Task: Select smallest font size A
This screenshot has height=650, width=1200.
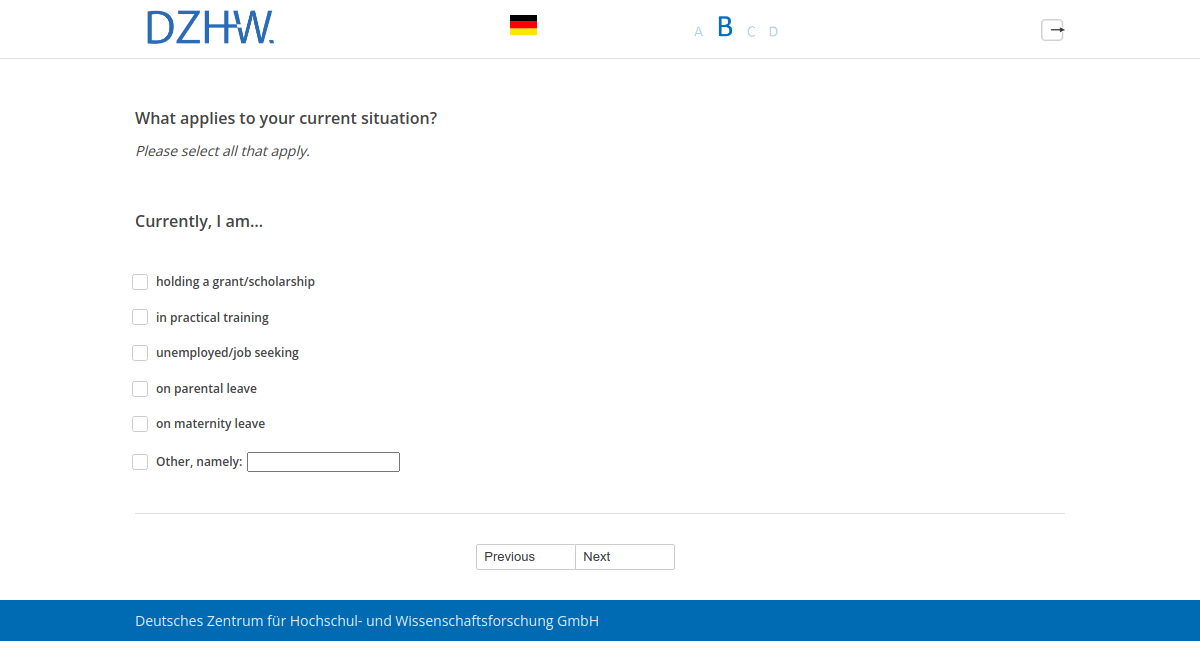Action: pos(698,32)
